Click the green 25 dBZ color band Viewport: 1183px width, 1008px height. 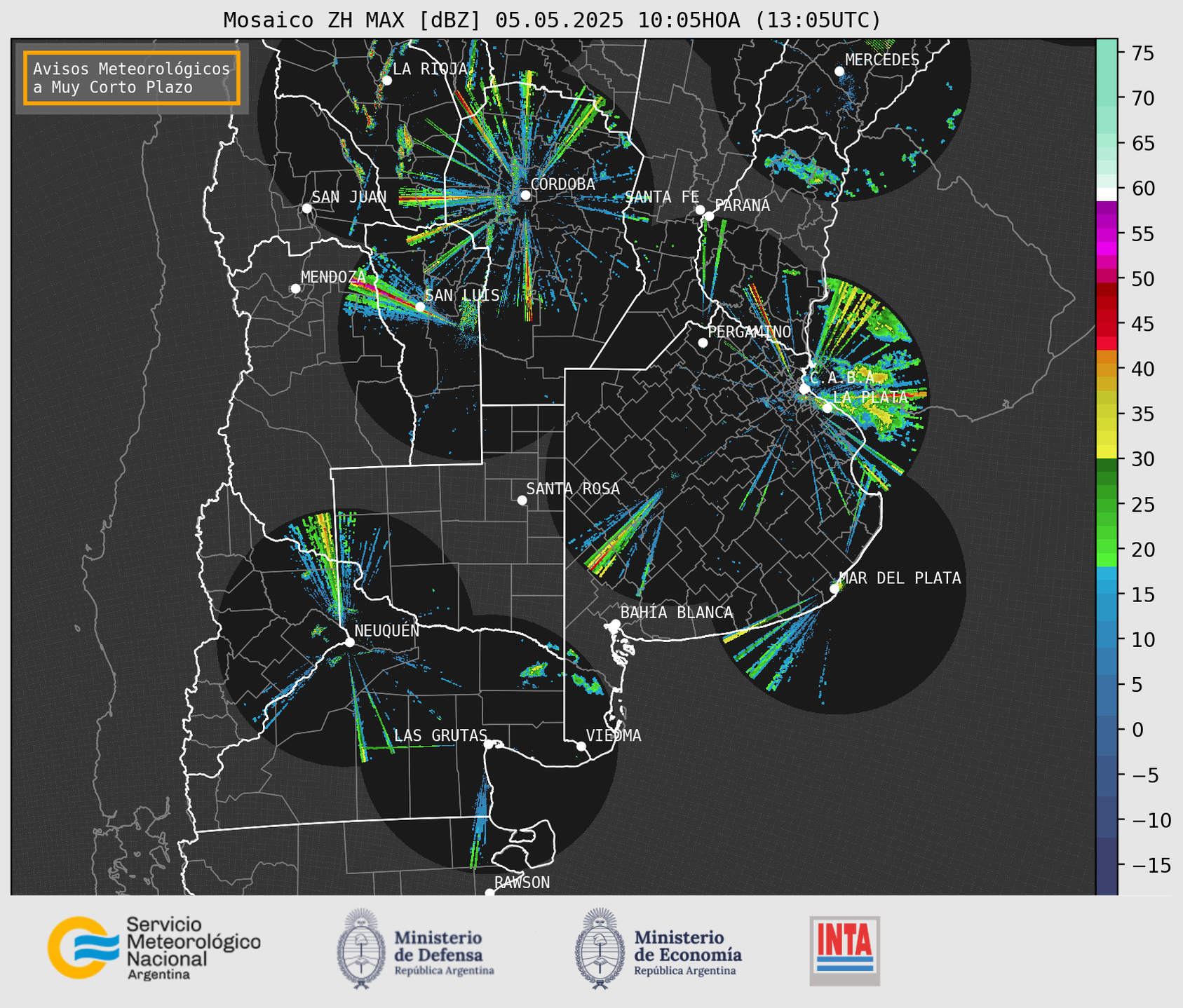pyautogui.click(x=1106, y=504)
